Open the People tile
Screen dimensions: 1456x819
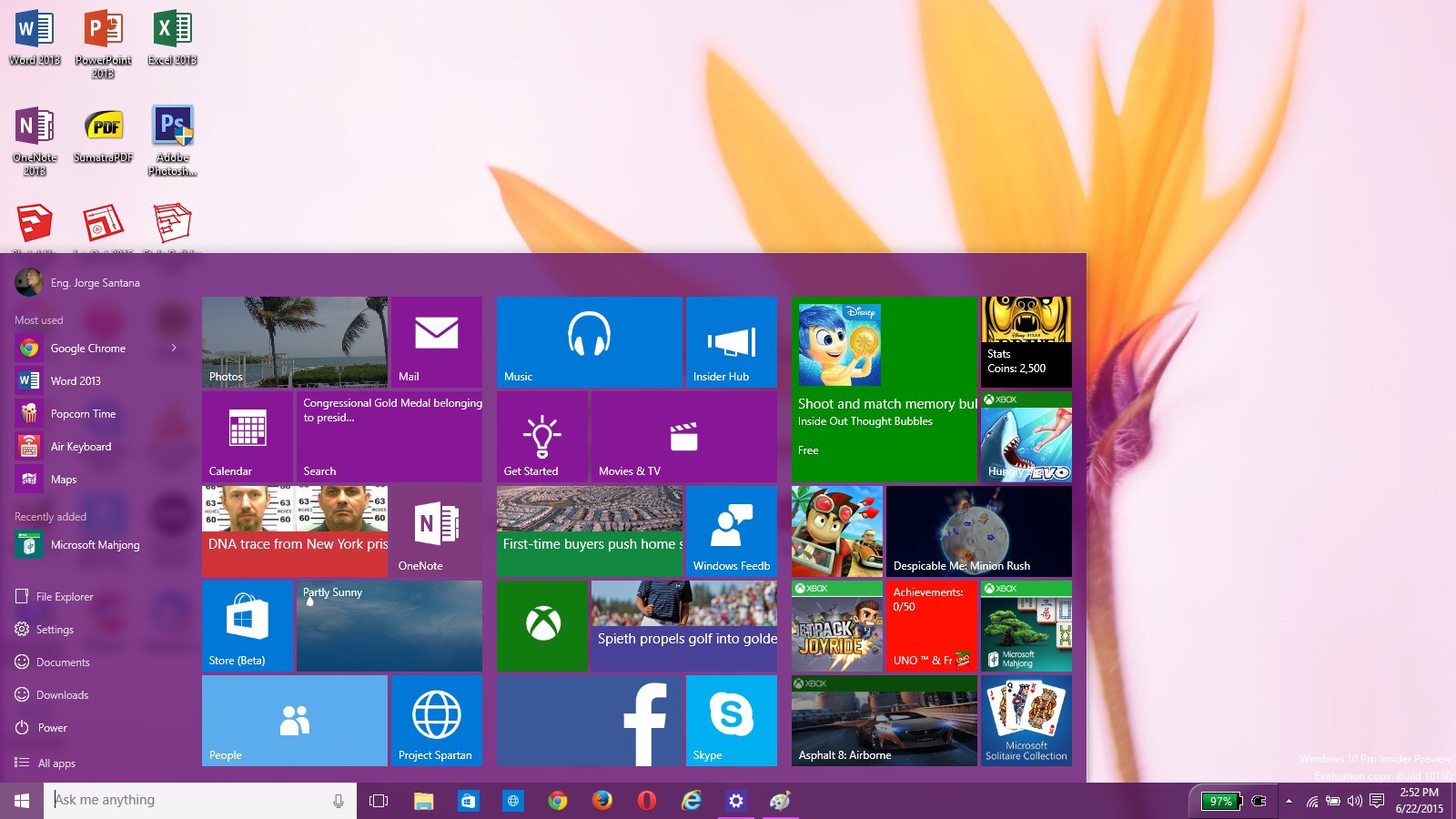(x=295, y=721)
